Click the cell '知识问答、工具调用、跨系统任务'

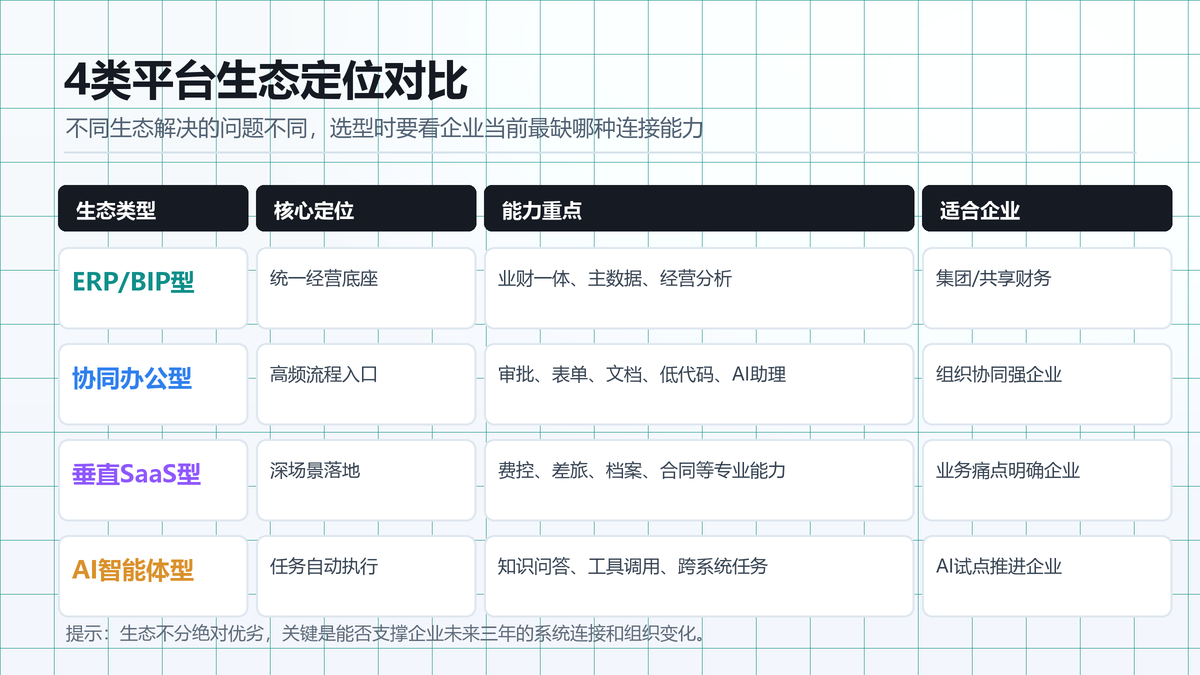pyautogui.click(x=699, y=576)
